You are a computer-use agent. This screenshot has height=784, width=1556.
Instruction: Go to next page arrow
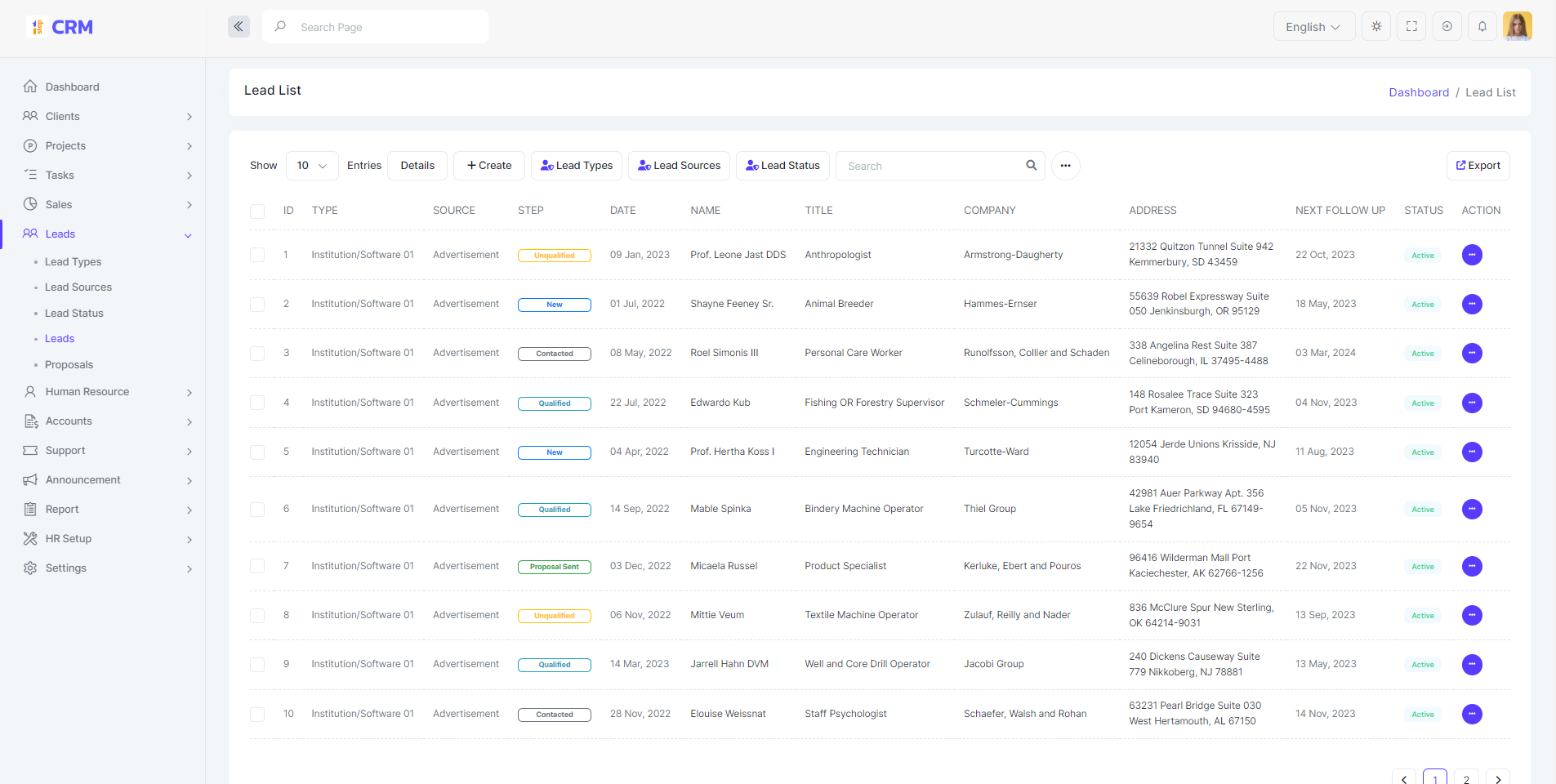1498,778
